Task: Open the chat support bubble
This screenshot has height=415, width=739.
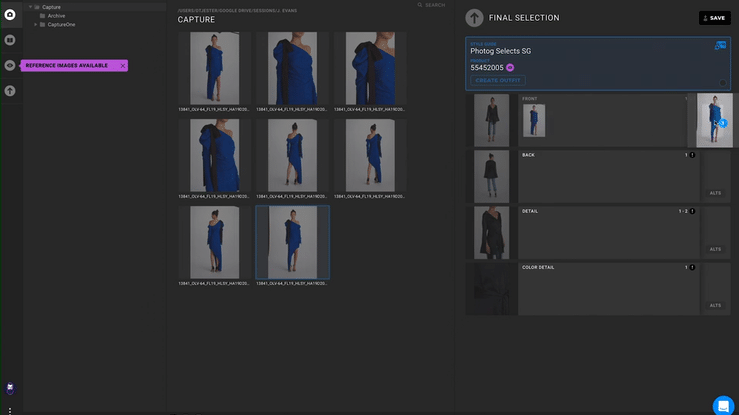Action: pyautogui.click(x=723, y=405)
